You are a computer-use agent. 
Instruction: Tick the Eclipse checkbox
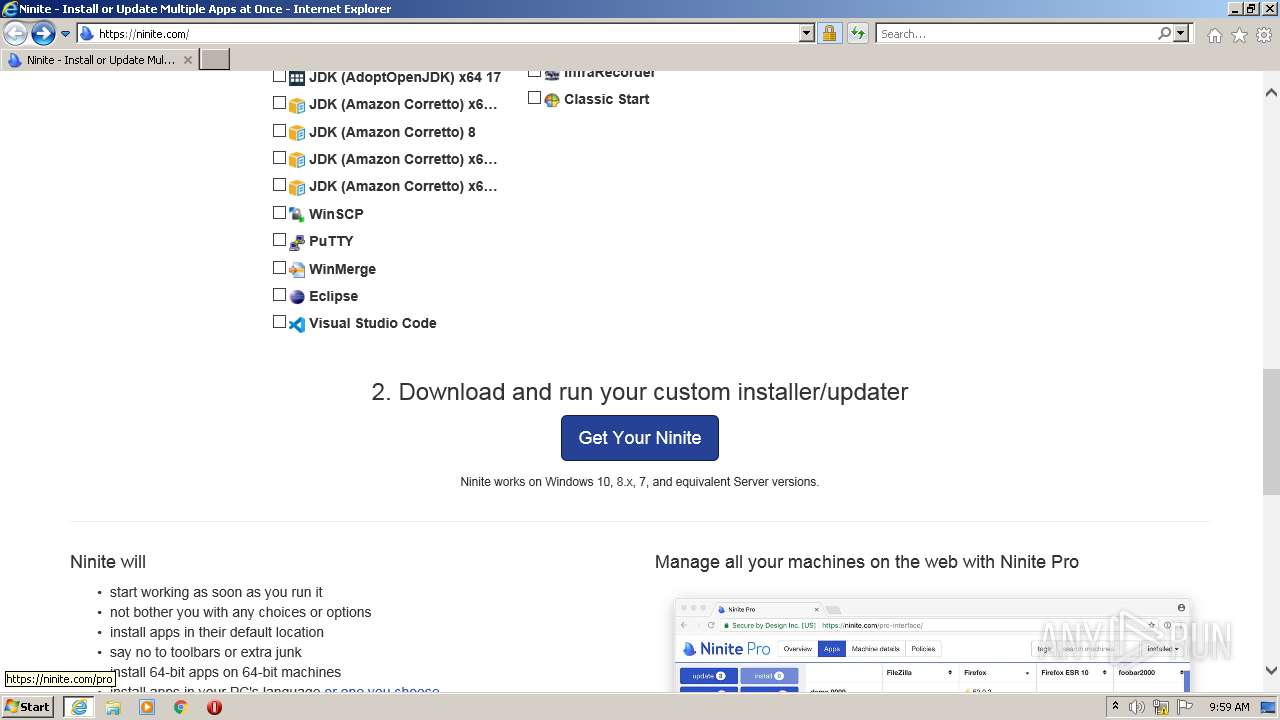coord(280,295)
